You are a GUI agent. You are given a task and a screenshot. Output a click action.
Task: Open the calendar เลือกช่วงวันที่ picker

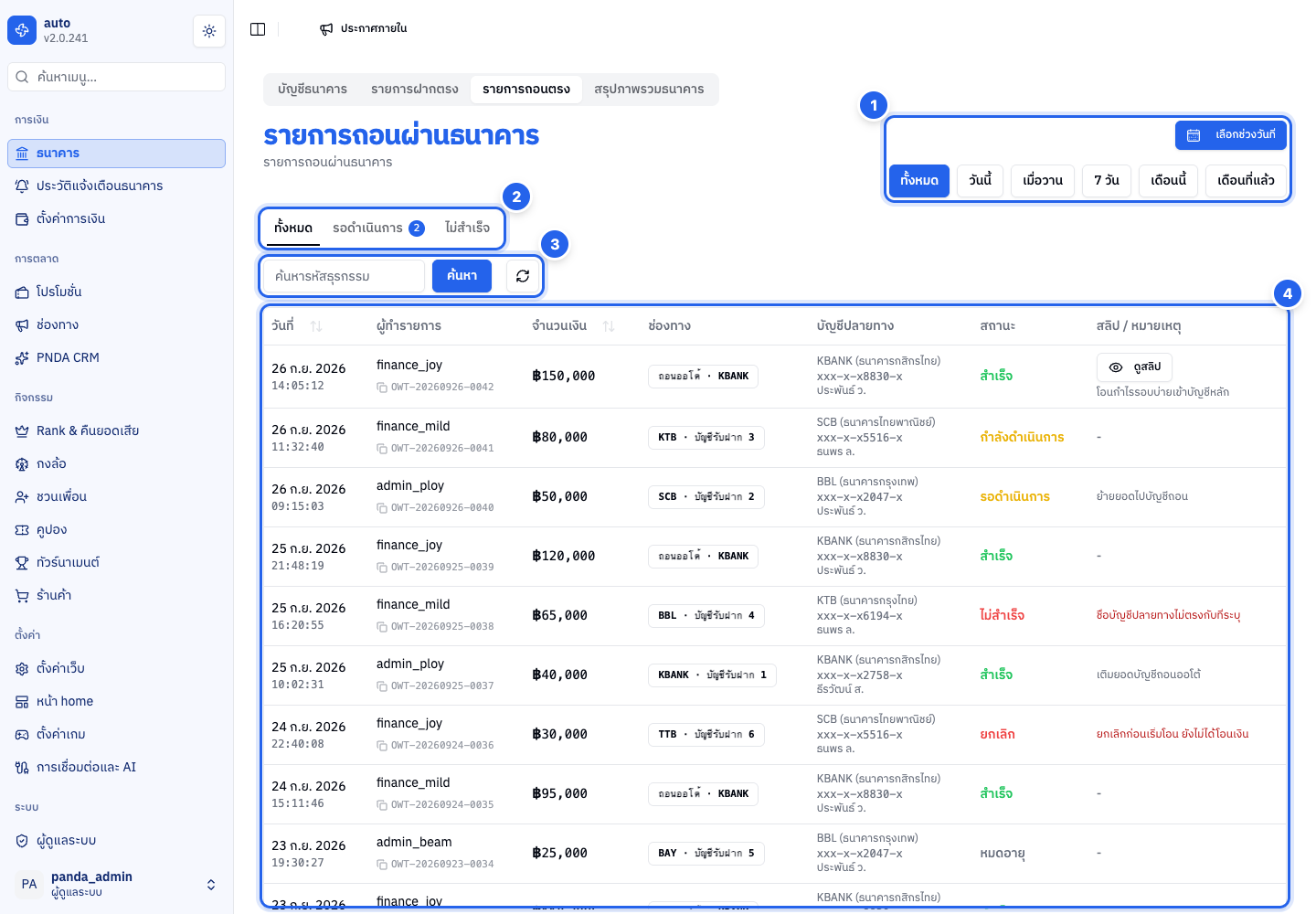click(1231, 135)
